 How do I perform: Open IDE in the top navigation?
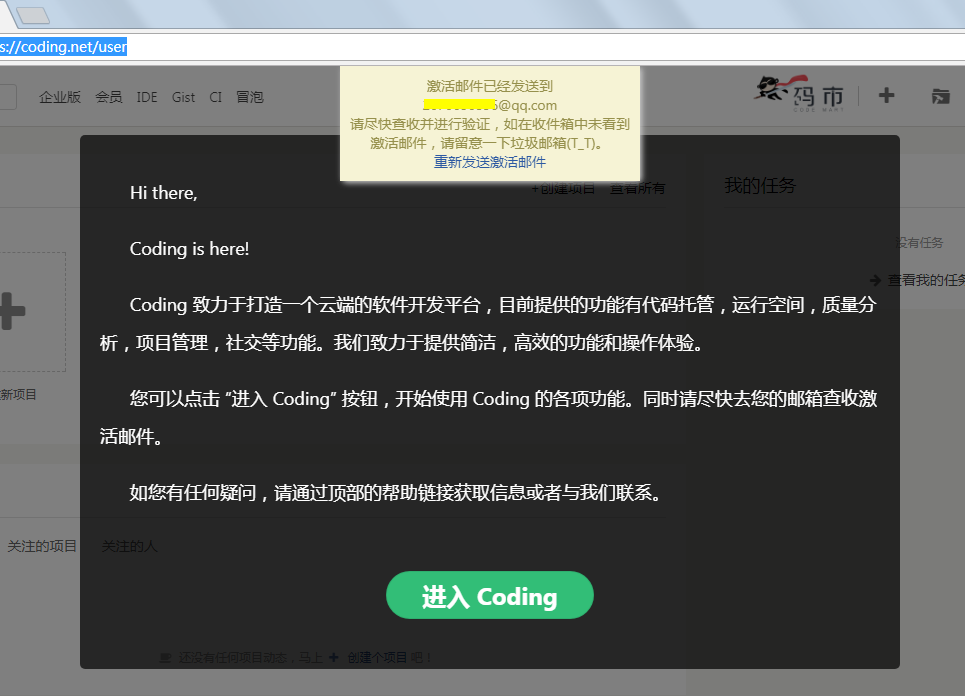tap(147, 97)
